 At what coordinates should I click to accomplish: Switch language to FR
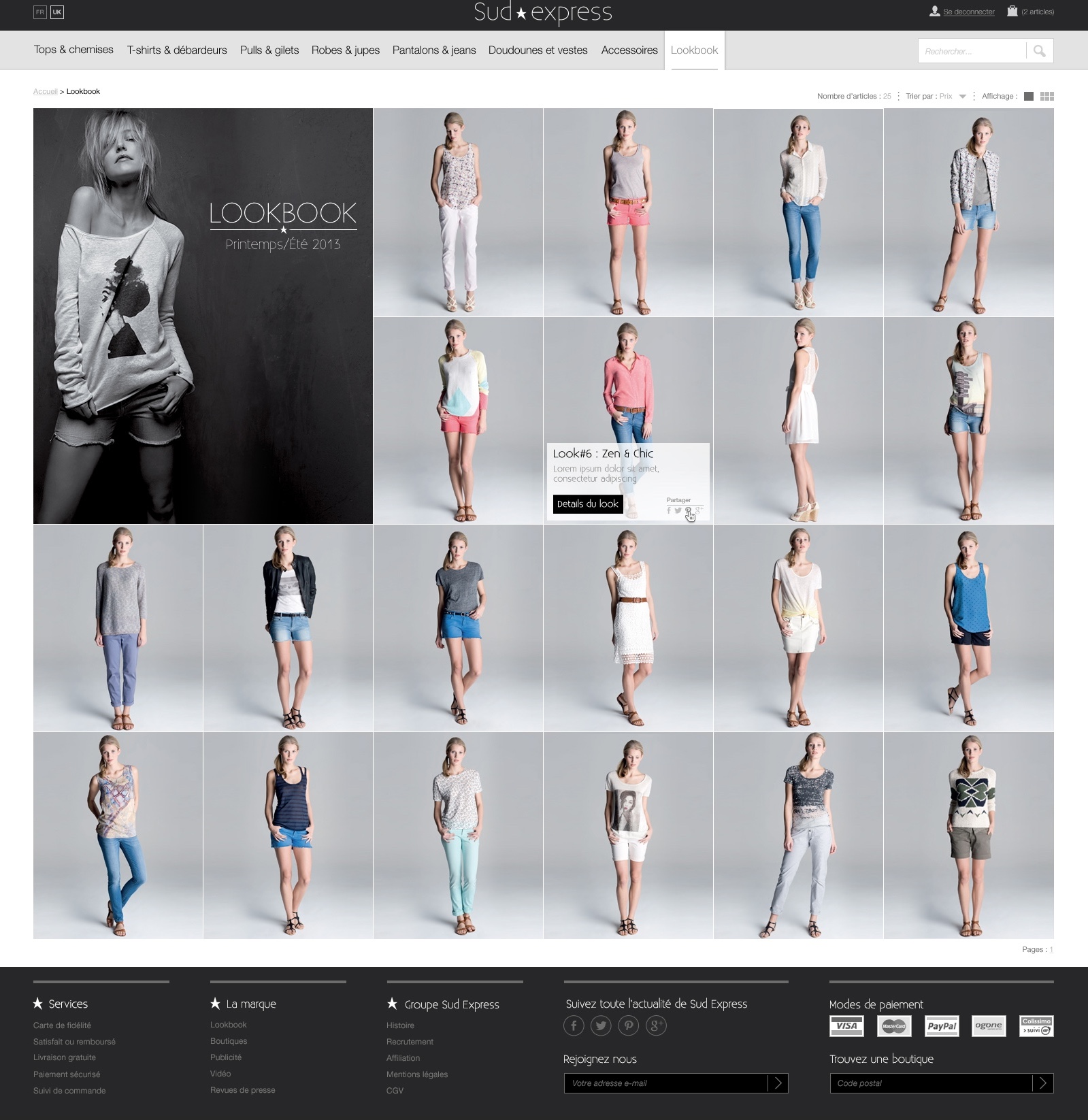click(40, 12)
